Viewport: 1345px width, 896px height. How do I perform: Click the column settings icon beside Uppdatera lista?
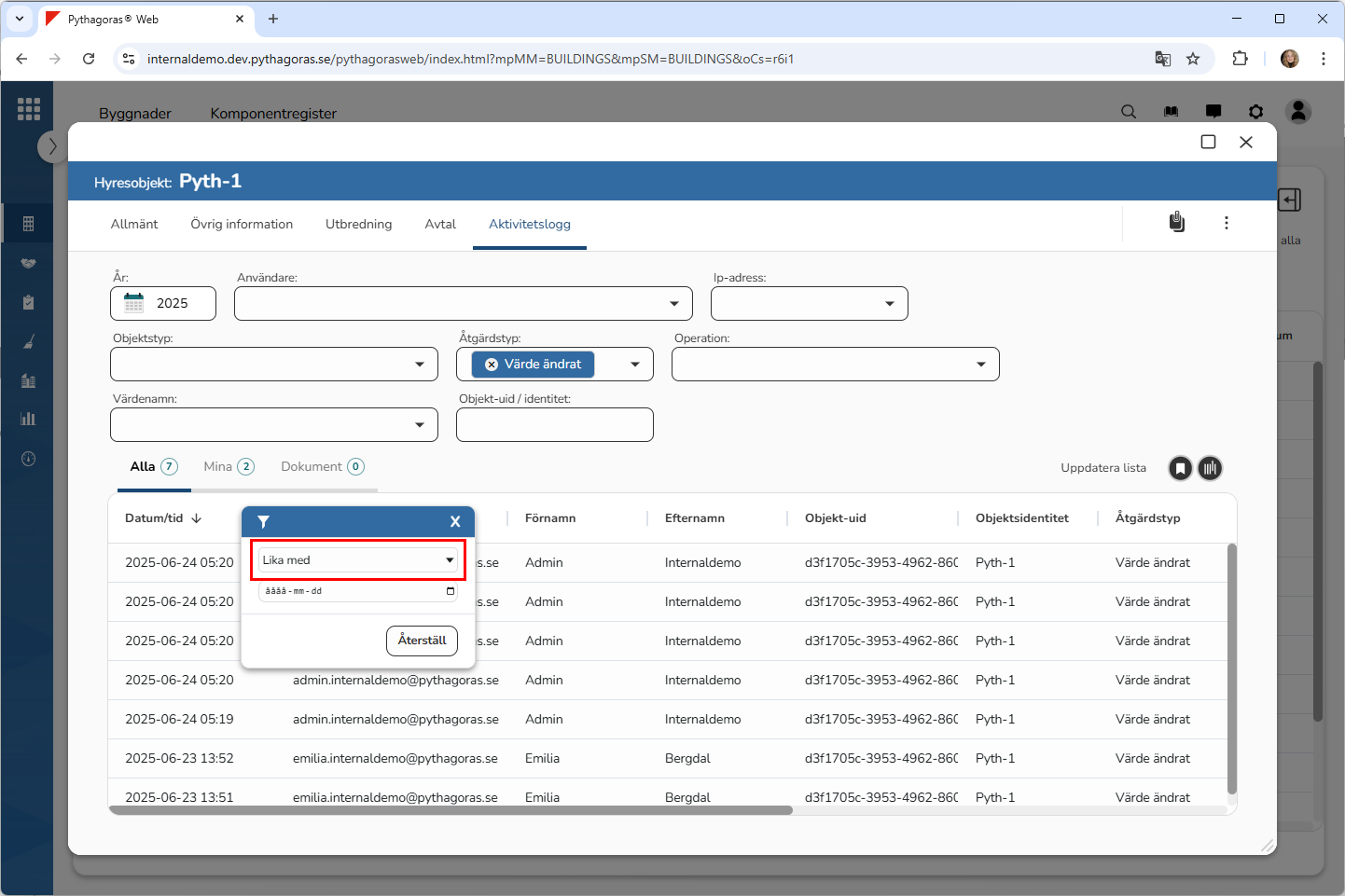click(1210, 468)
